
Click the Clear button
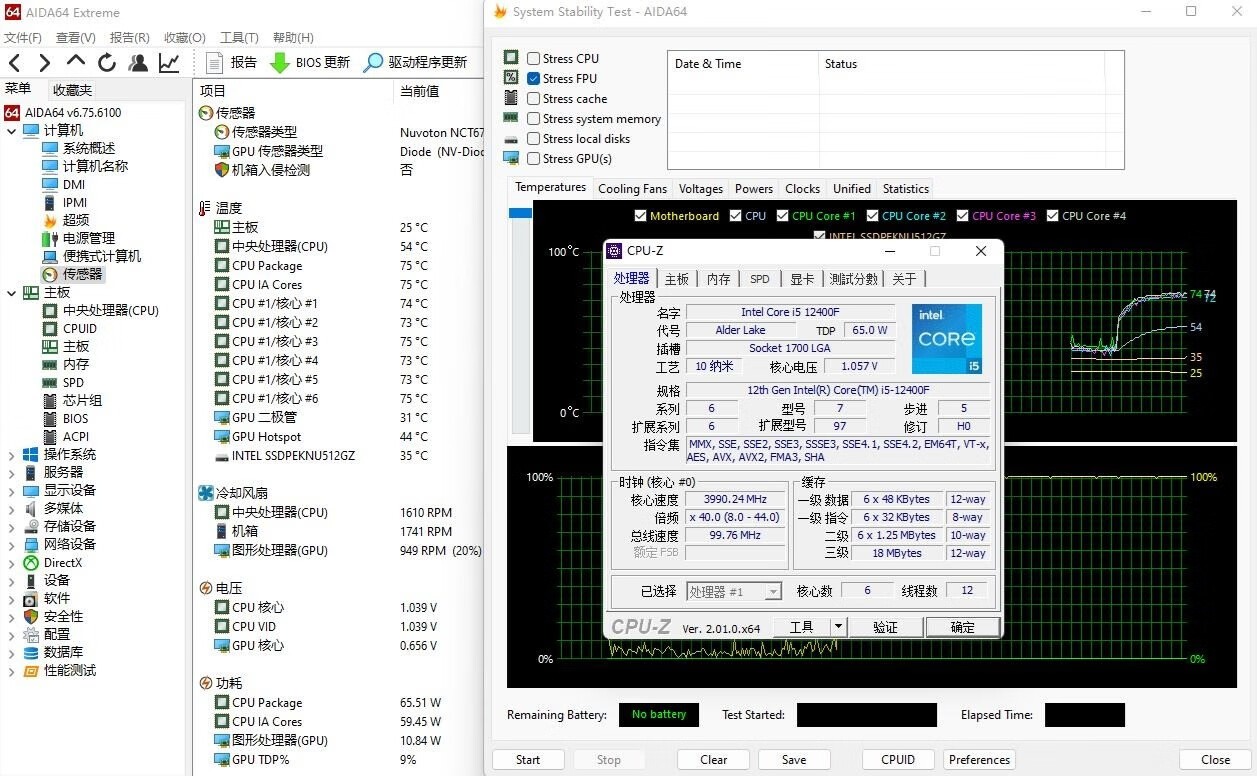tap(714, 760)
